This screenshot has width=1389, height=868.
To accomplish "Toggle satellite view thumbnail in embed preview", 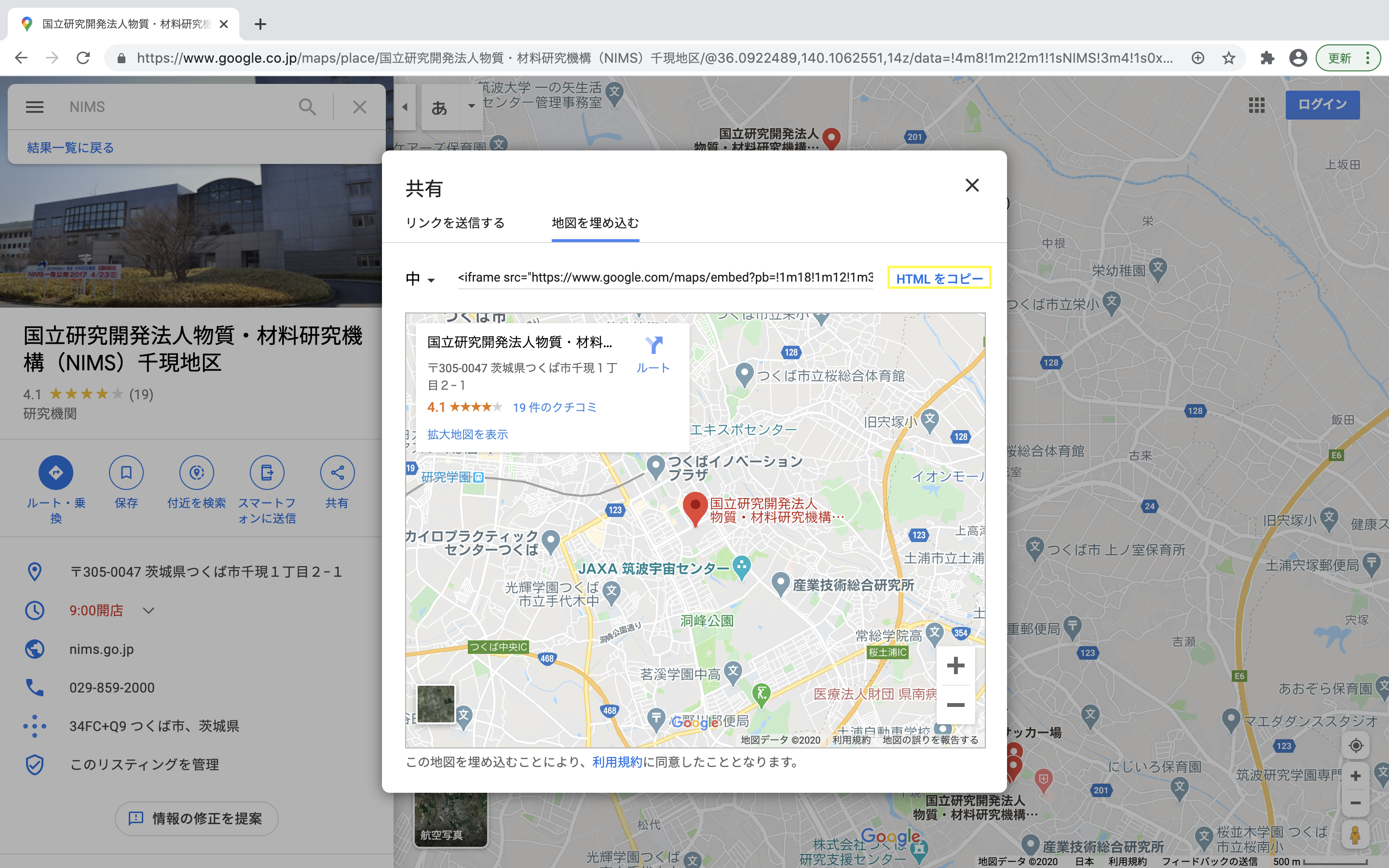I will 436,703.
